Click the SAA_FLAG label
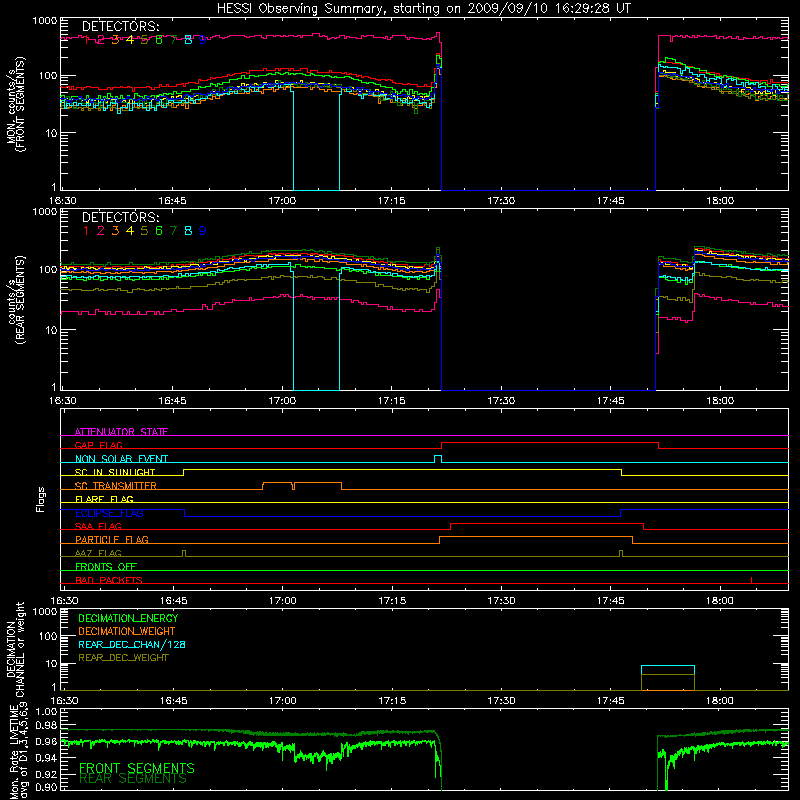 [98, 526]
